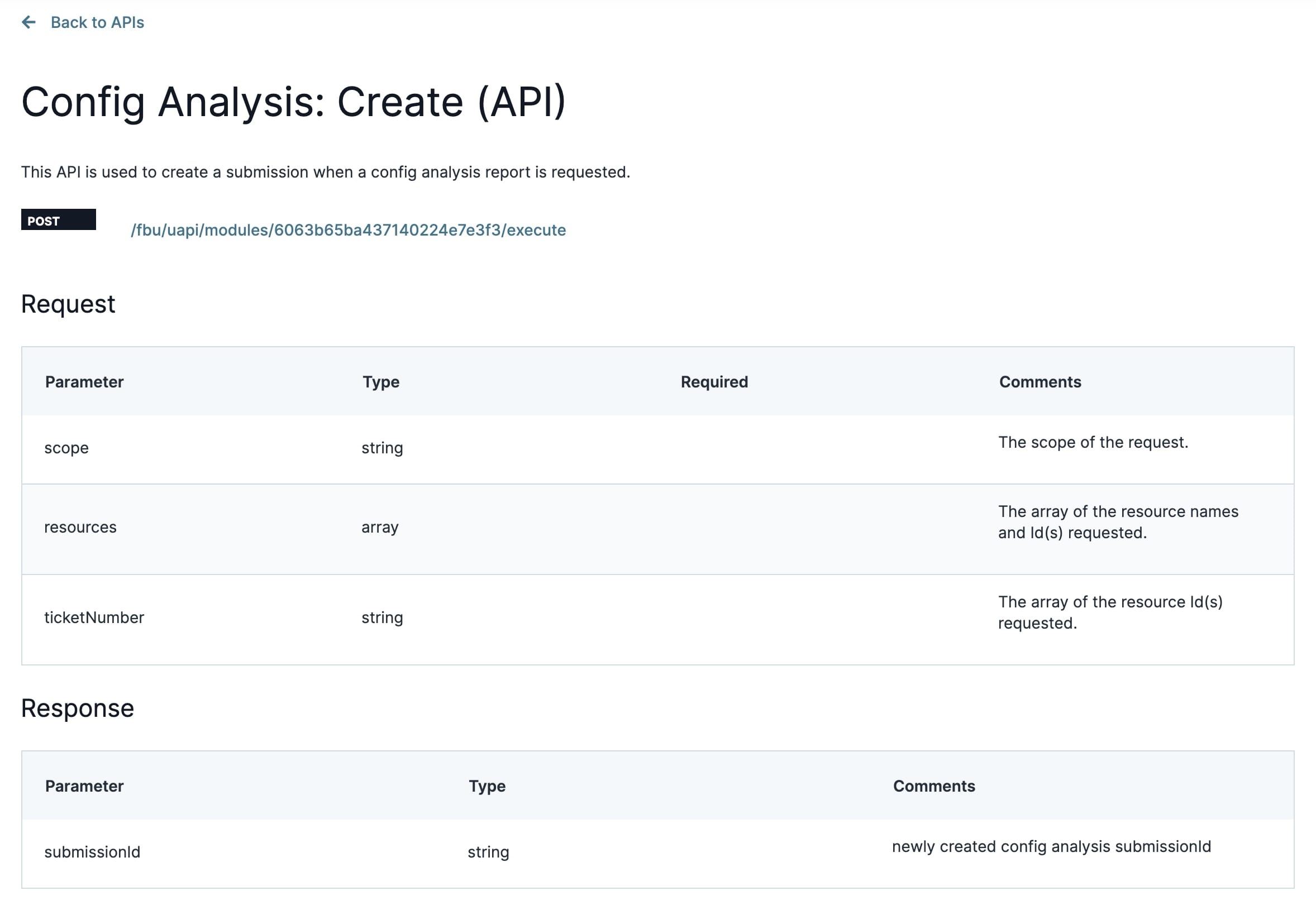This screenshot has width=1316, height=910.
Task: Select the Request section heading
Action: pyautogui.click(x=68, y=304)
